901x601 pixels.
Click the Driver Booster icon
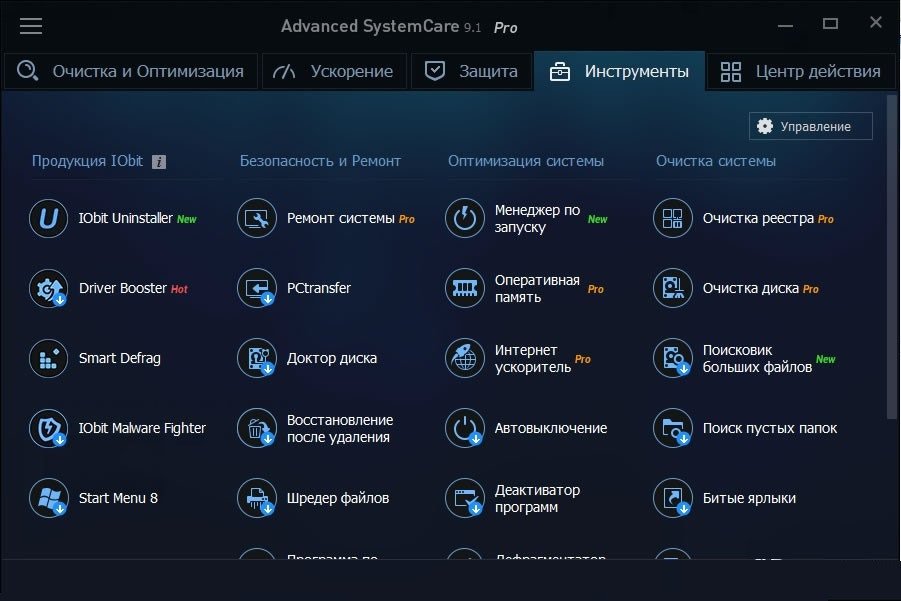(x=48, y=288)
